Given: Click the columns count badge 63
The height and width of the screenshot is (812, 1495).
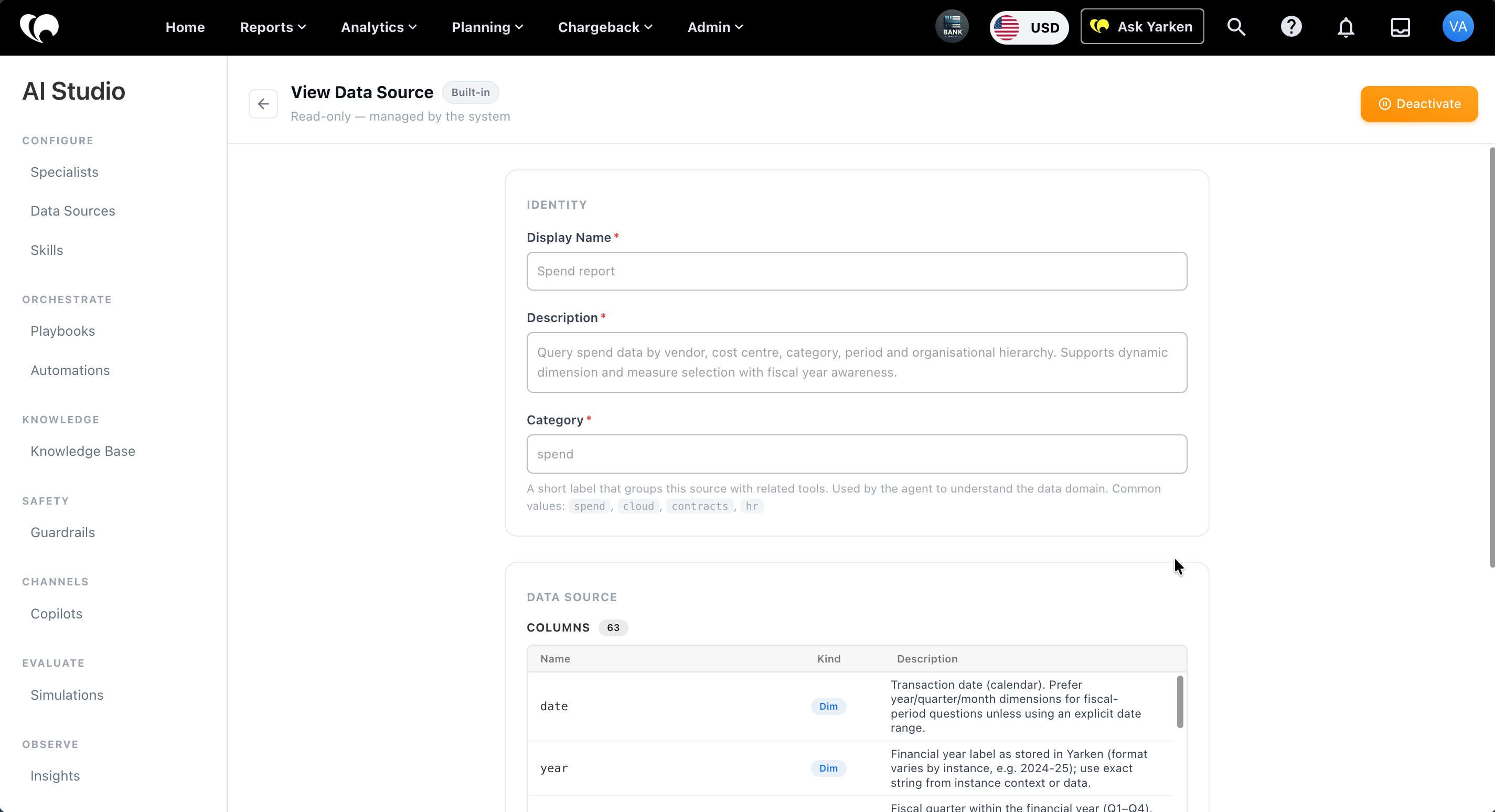Looking at the screenshot, I should pyautogui.click(x=613, y=628).
